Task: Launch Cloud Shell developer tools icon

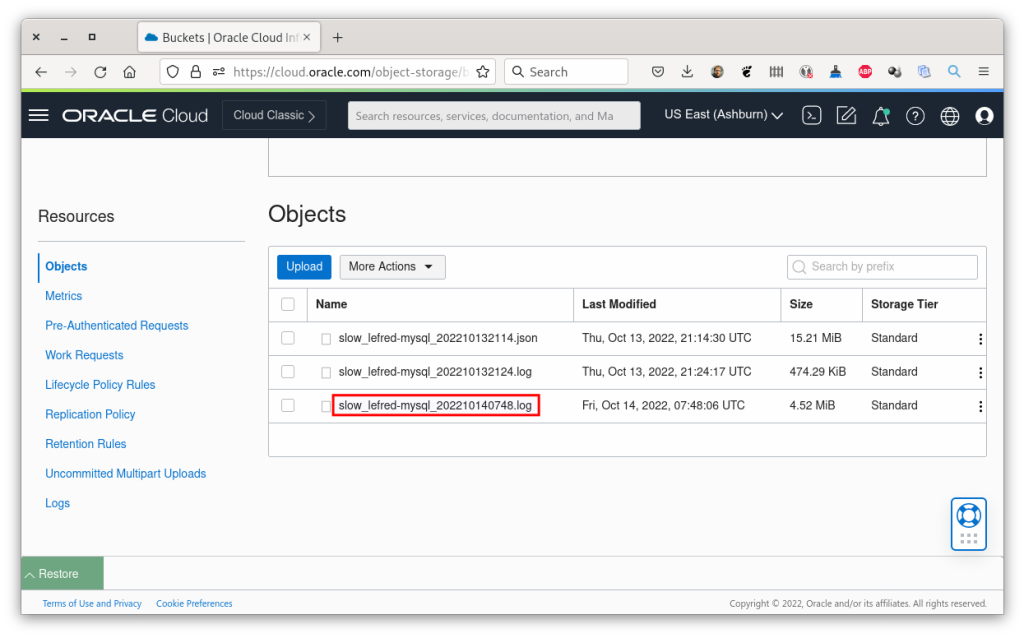Action: pyautogui.click(x=811, y=116)
